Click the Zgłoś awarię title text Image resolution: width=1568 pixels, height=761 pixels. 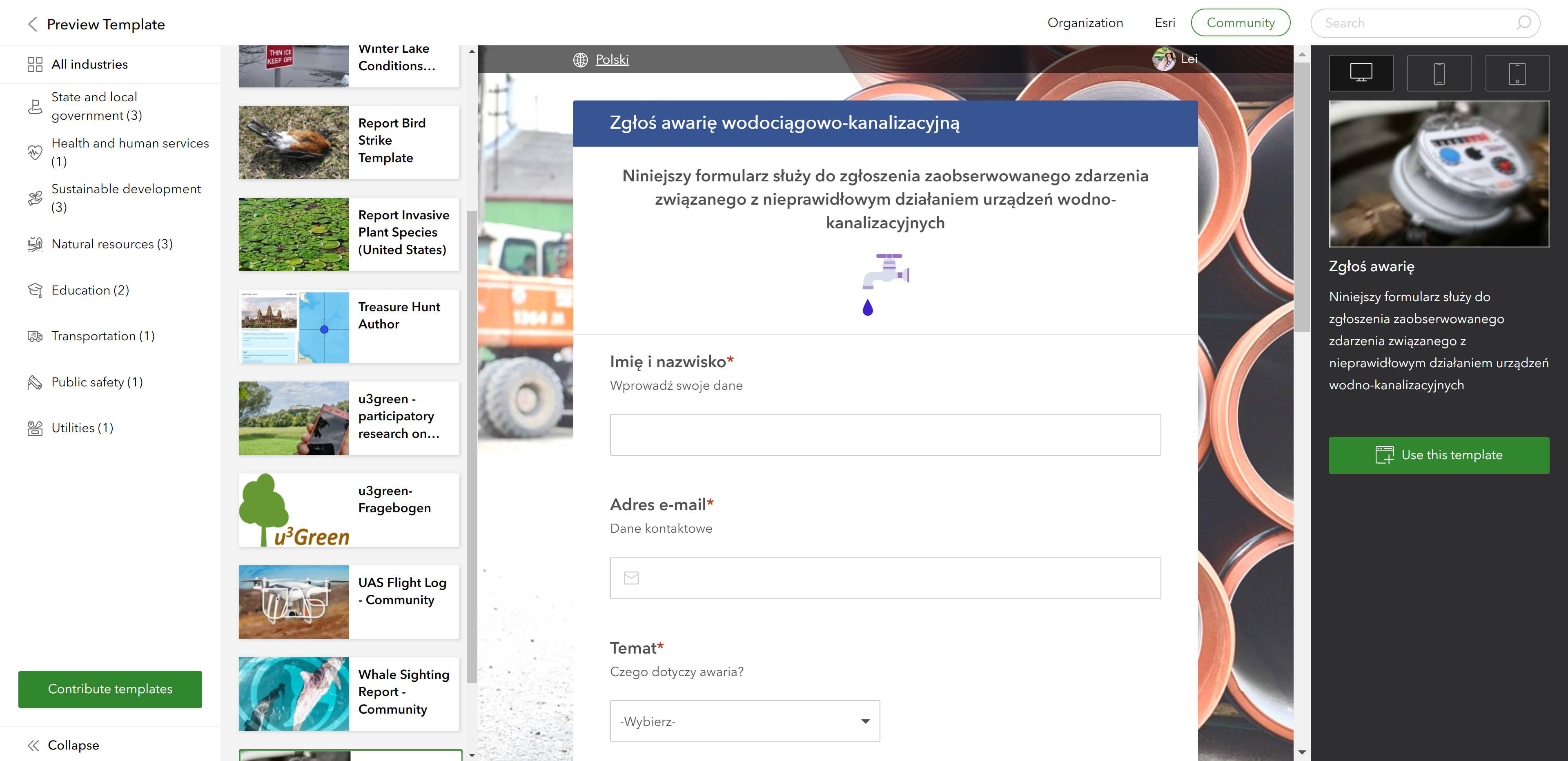coord(1372,267)
